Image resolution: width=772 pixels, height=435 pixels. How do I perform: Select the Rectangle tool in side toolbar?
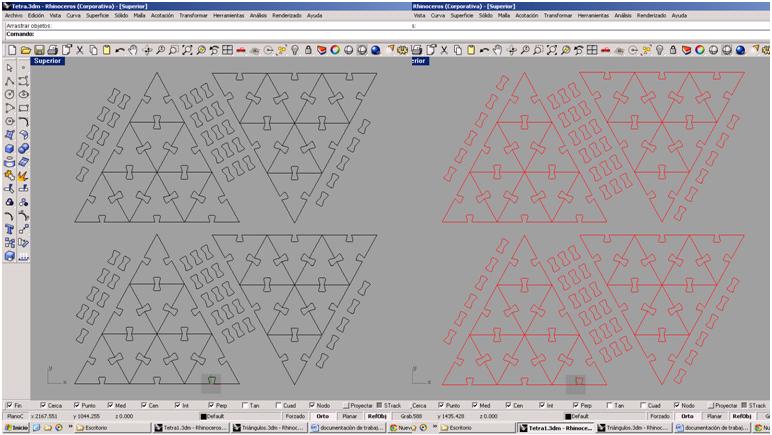point(23,108)
